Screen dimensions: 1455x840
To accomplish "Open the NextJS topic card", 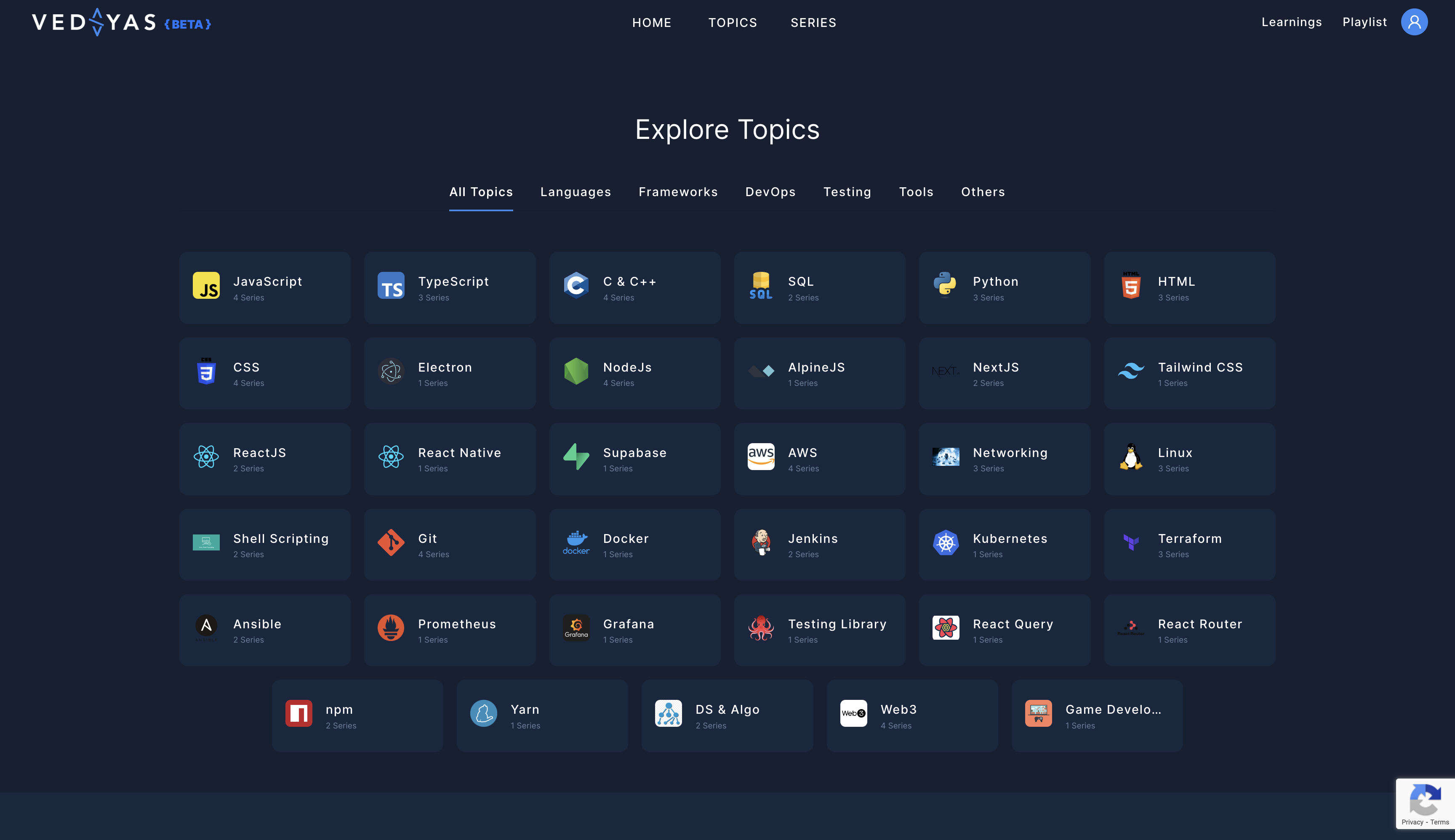I will [1004, 373].
